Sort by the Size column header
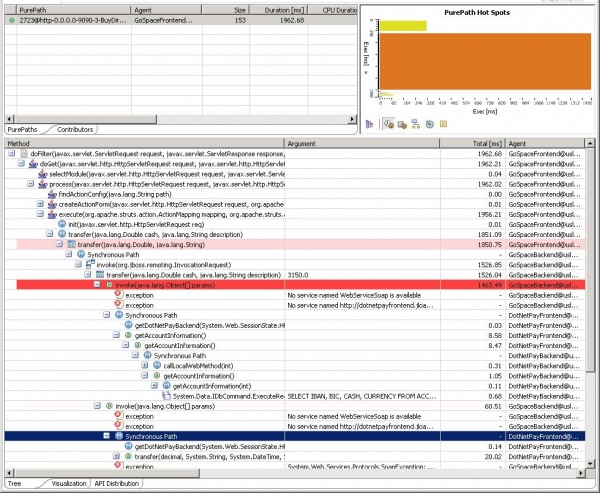 coord(226,10)
